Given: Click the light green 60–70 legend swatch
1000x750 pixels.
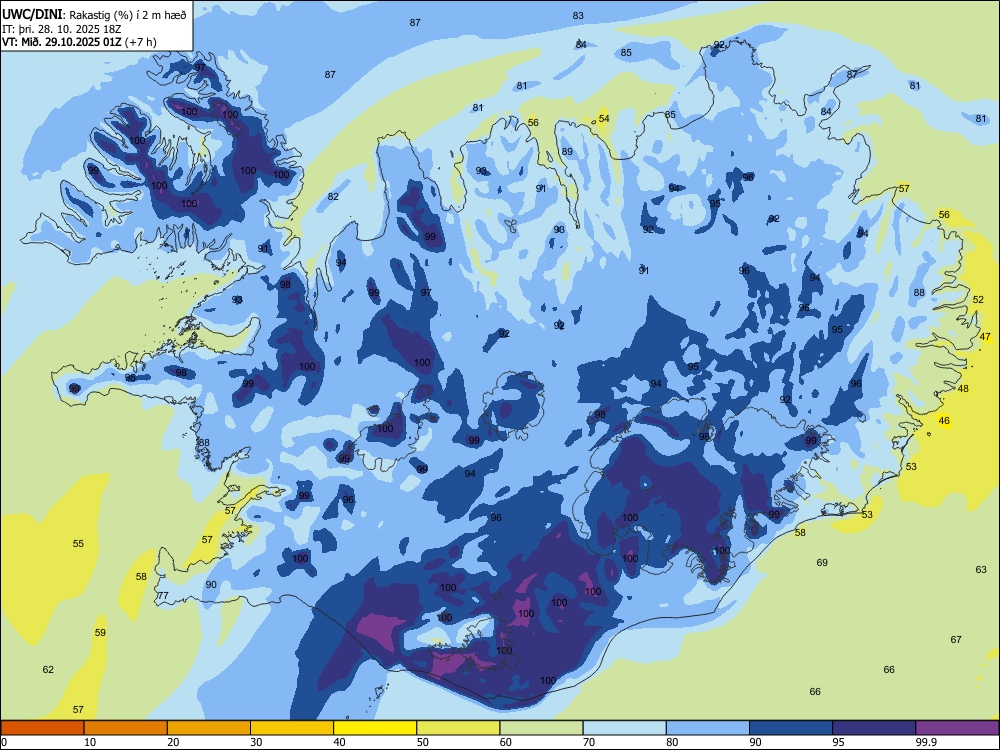Looking at the screenshot, I should tap(541, 728).
